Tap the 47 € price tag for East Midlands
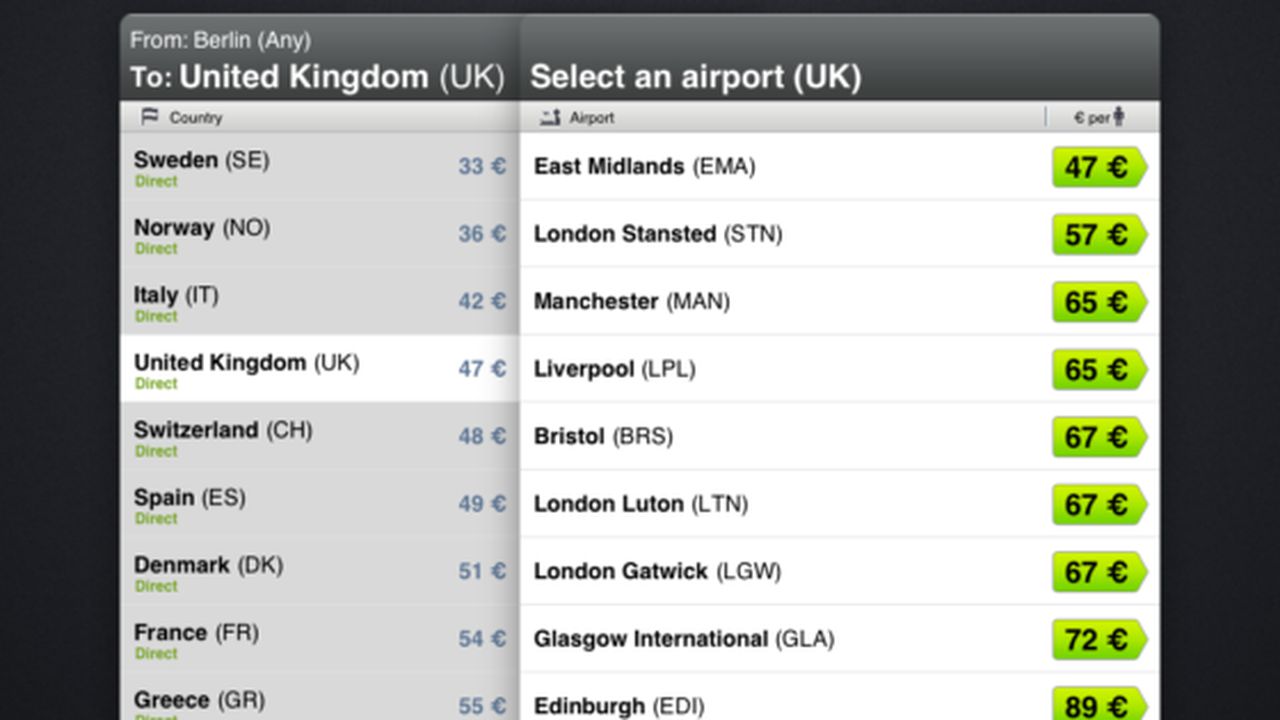Image resolution: width=1280 pixels, height=720 pixels. pyautogui.click(x=1098, y=167)
